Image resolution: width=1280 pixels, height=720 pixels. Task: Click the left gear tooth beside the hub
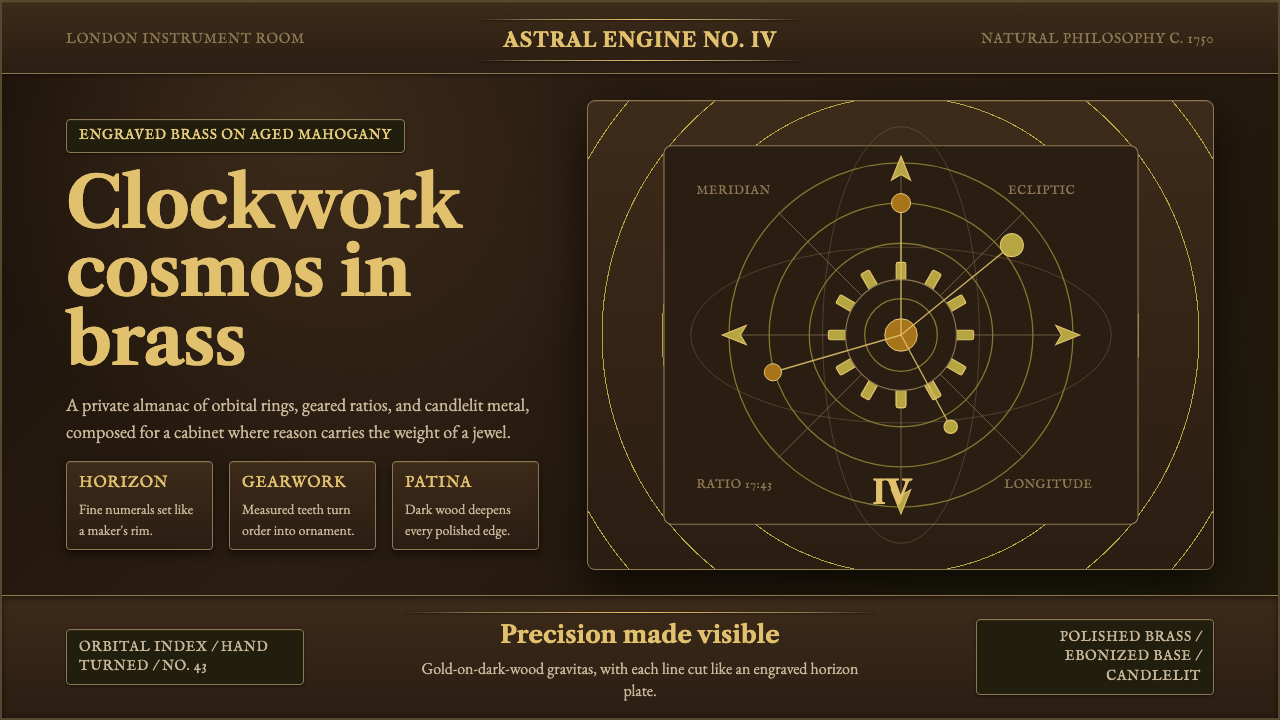[x=836, y=335]
